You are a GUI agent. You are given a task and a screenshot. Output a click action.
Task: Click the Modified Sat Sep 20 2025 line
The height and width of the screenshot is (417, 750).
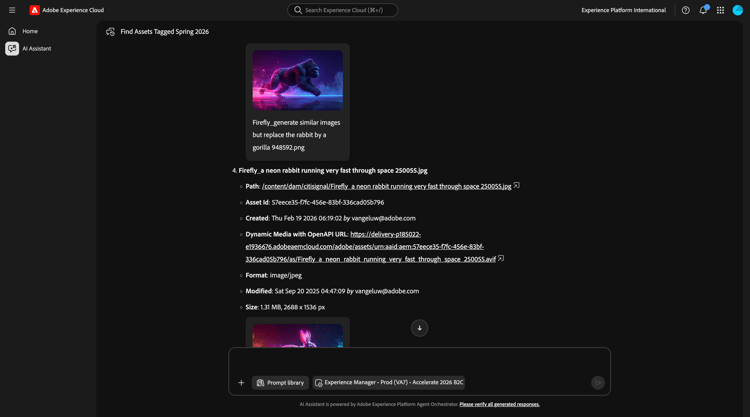[332, 291]
